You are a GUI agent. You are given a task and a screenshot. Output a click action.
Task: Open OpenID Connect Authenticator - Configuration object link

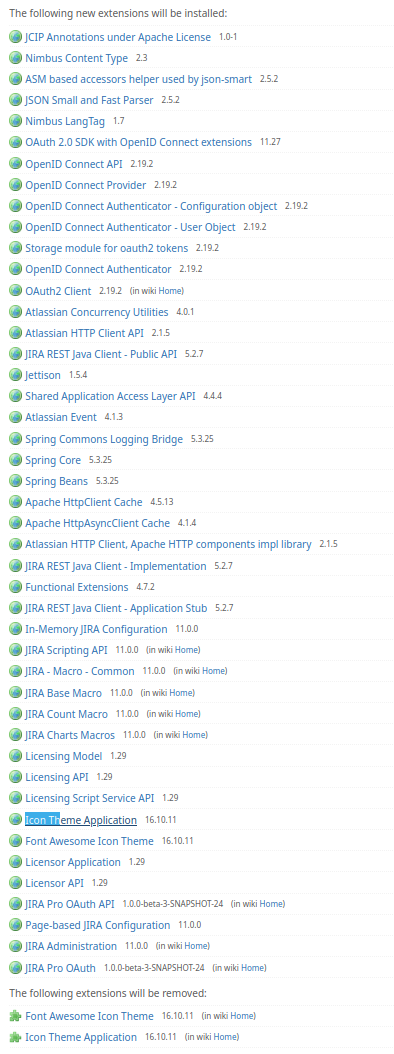tap(151, 206)
